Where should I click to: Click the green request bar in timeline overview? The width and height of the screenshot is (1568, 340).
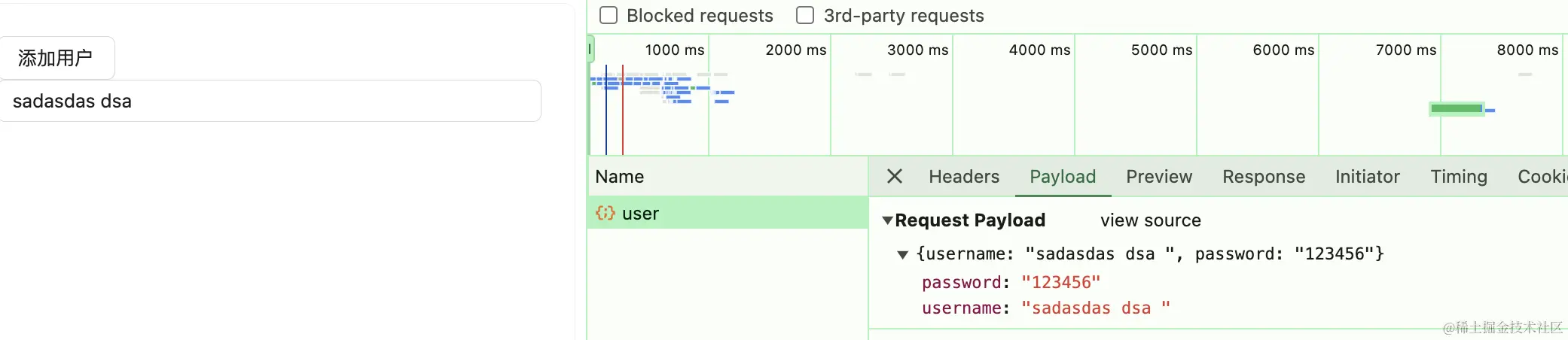1456,109
